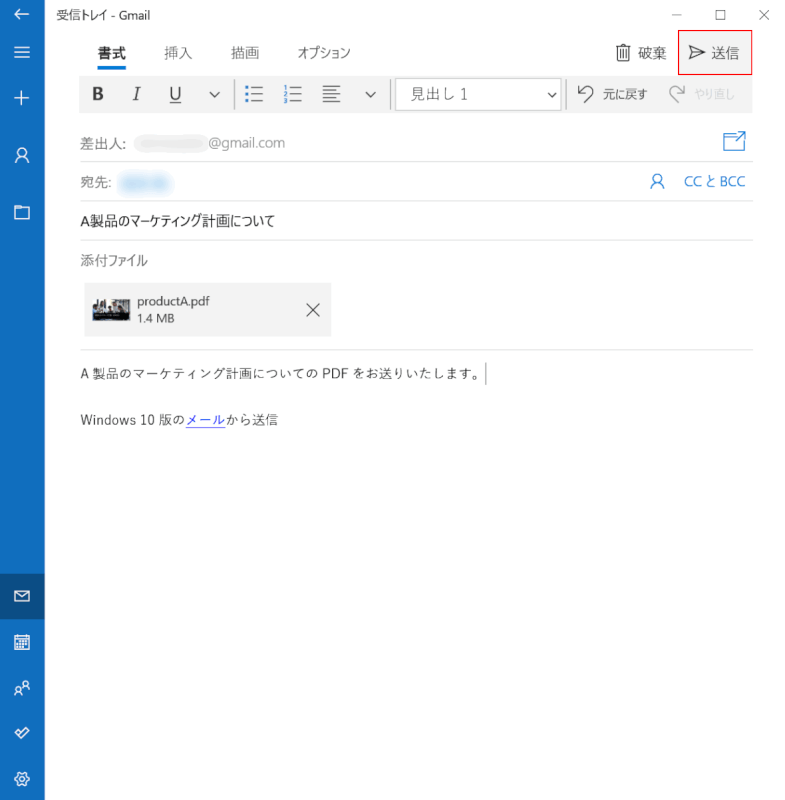The image size is (785, 800).
Task: Click the Send (送信) button
Action: click(714, 53)
